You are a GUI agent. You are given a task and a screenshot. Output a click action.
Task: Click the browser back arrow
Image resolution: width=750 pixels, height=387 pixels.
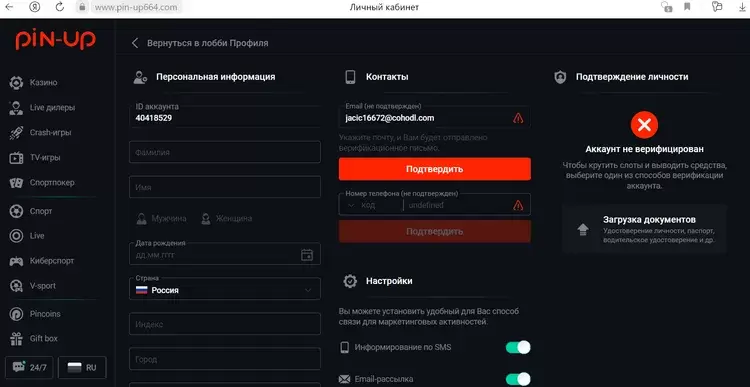click(x=9, y=7)
